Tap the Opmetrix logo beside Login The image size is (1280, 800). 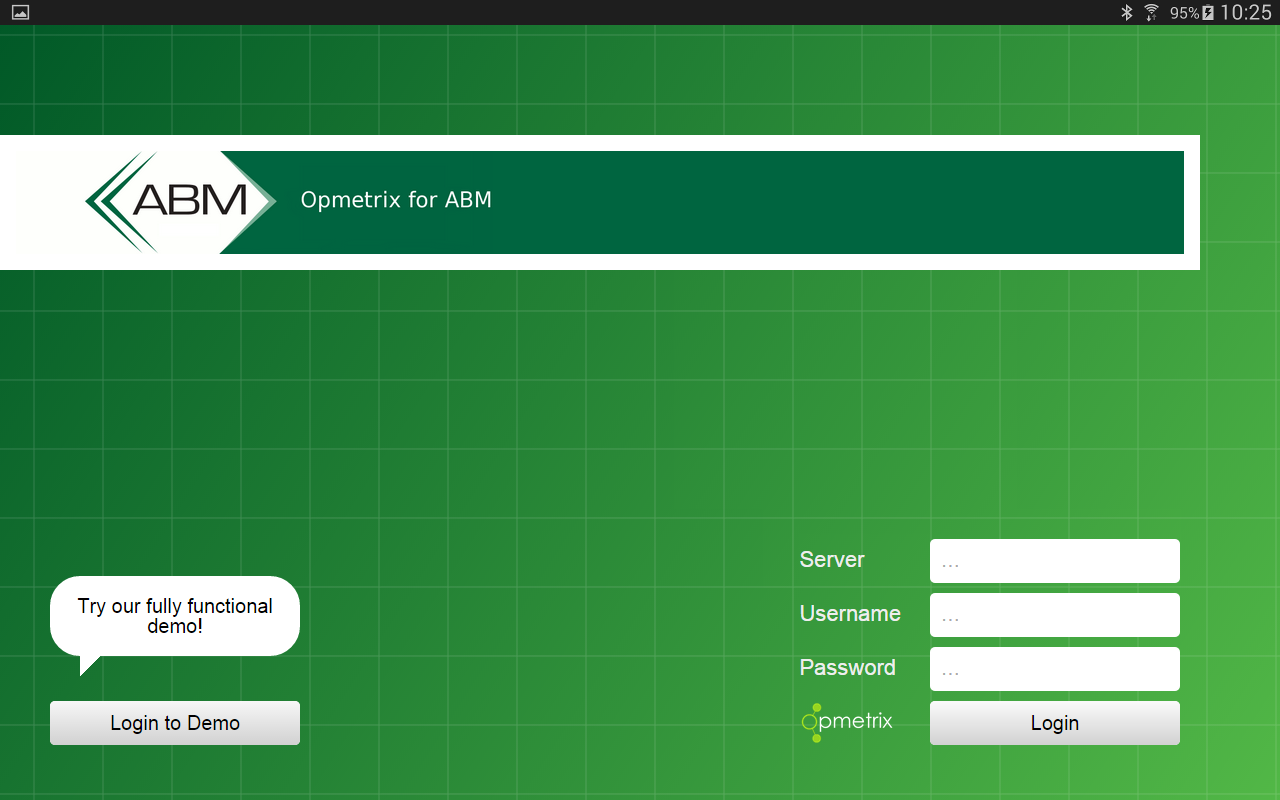click(x=847, y=722)
